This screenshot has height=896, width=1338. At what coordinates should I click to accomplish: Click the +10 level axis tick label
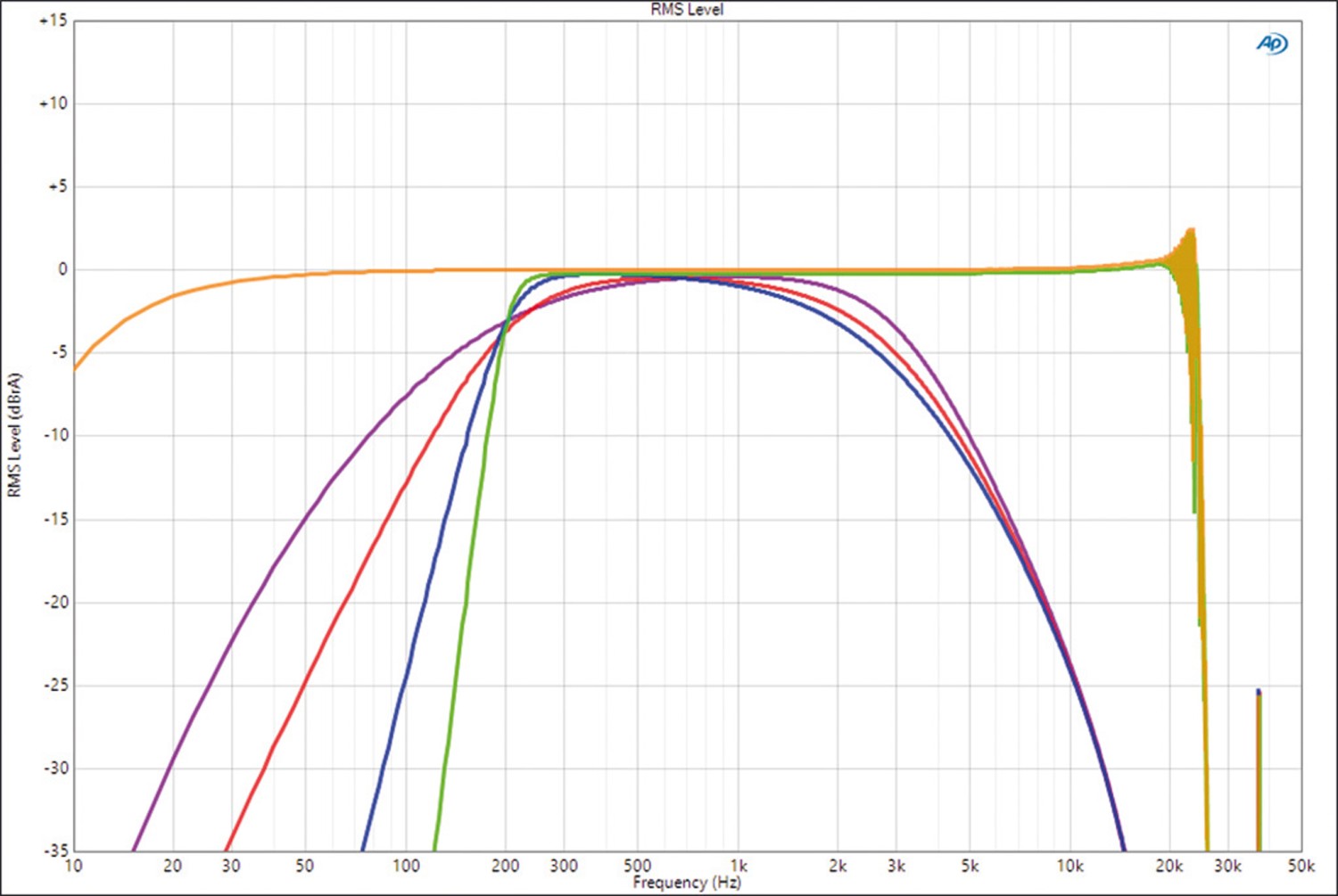(x=53, y=103)
